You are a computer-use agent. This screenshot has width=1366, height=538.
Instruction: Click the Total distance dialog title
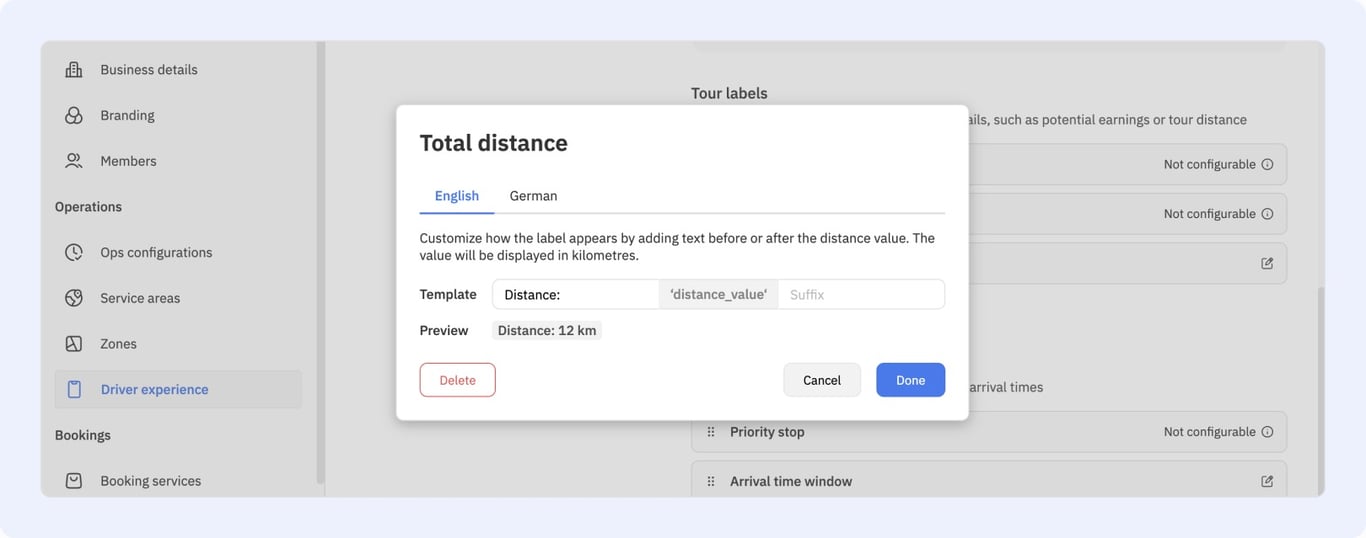(x=494, y=143)
